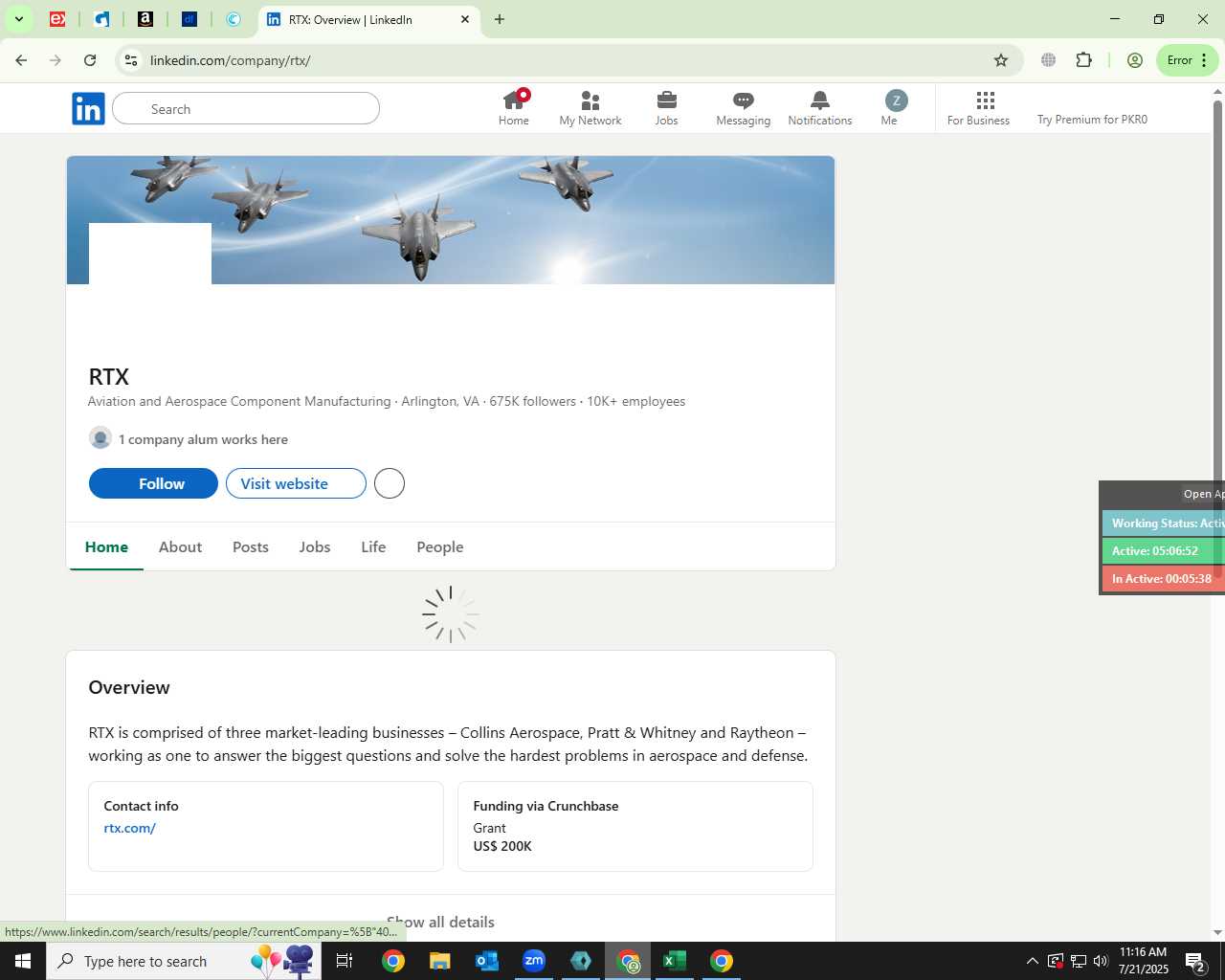The height and width of the screenshot is (980, 1225).
Task: Open Notifications bell
Action: pyautogui.click(x=820, y=108)
